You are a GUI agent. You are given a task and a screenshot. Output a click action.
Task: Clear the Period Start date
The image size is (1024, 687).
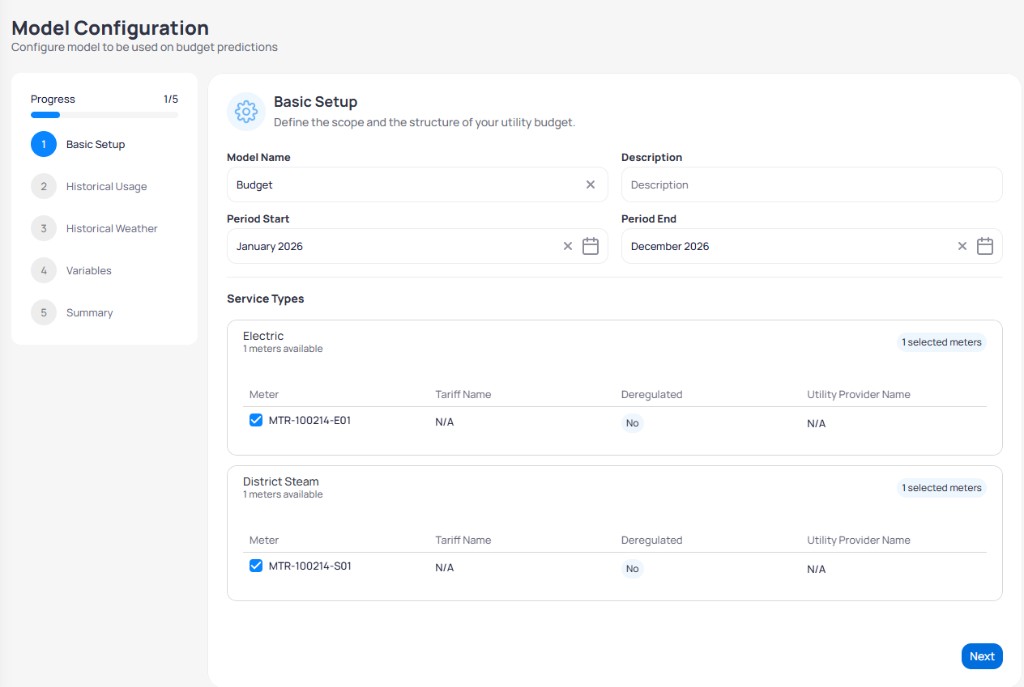pos(568,246)
